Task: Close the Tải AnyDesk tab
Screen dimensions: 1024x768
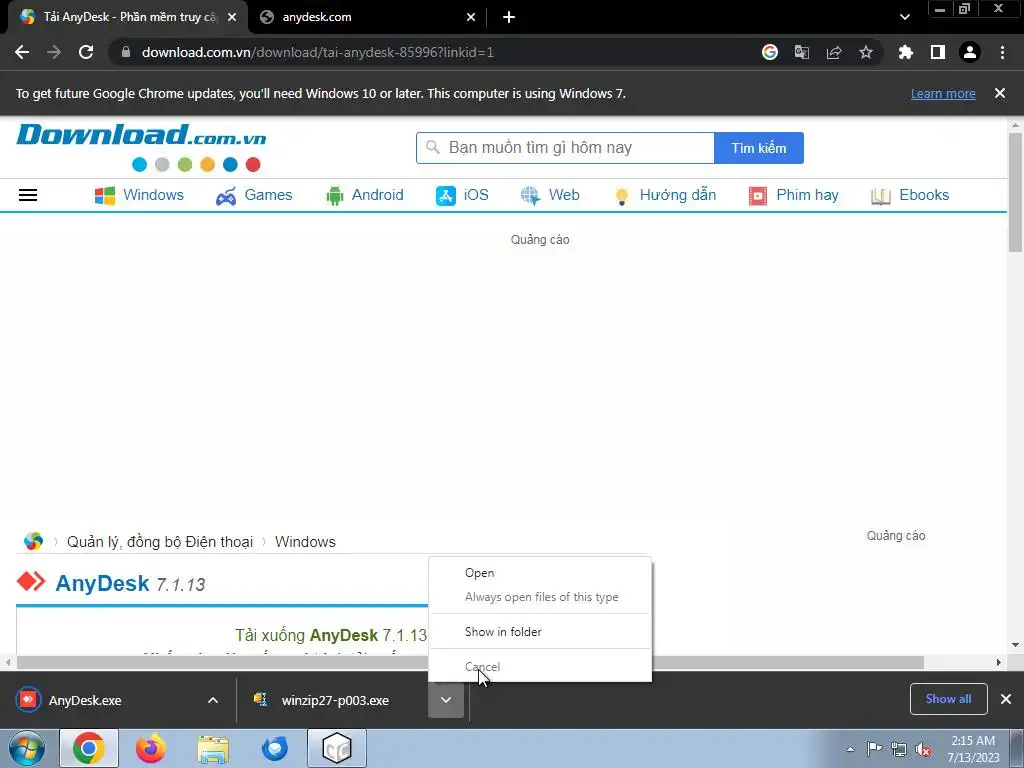Action: 232,17
